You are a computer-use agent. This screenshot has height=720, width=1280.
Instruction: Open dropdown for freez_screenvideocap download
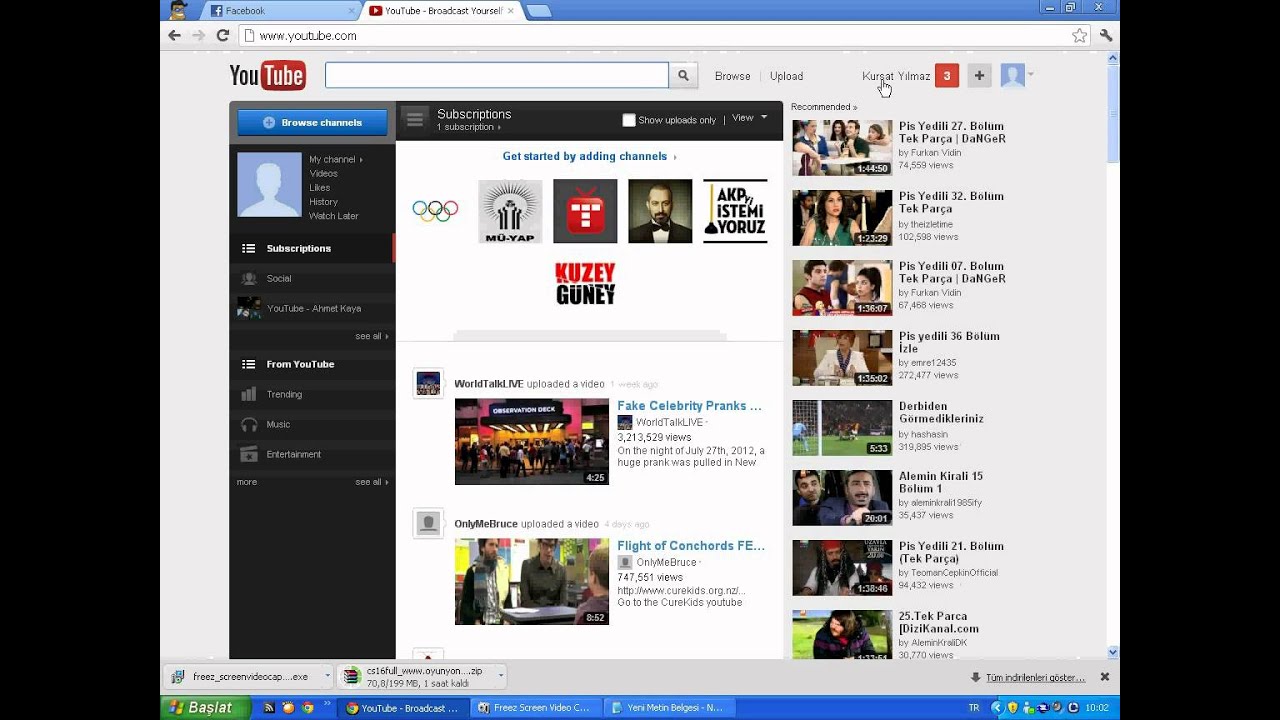click(326, 677)
